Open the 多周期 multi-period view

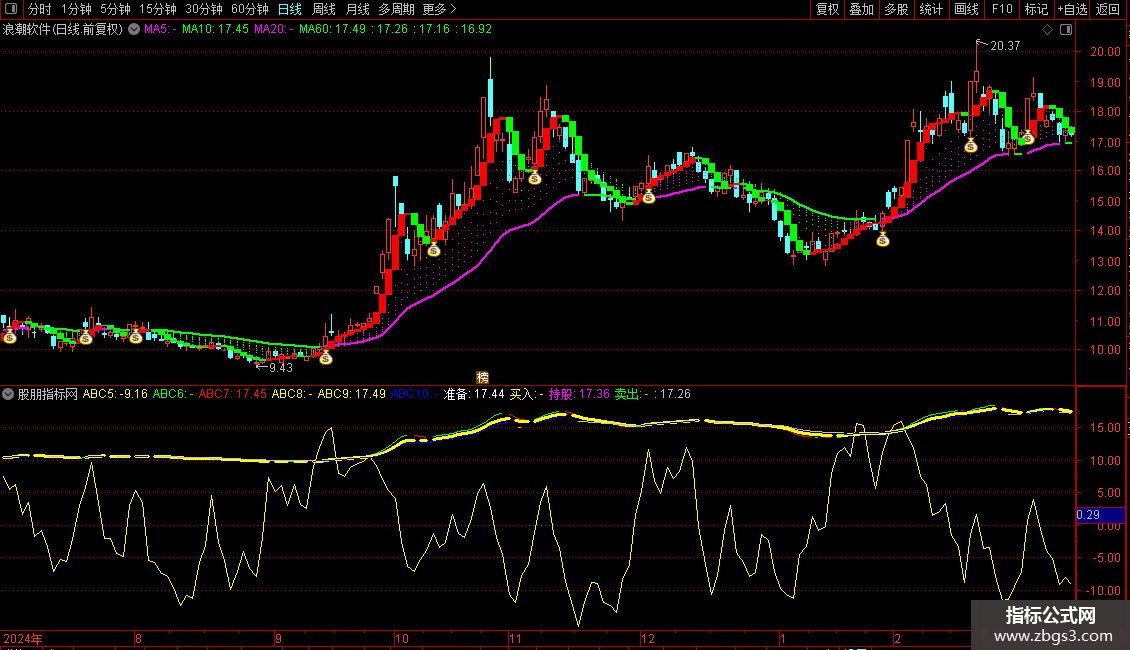396,9
